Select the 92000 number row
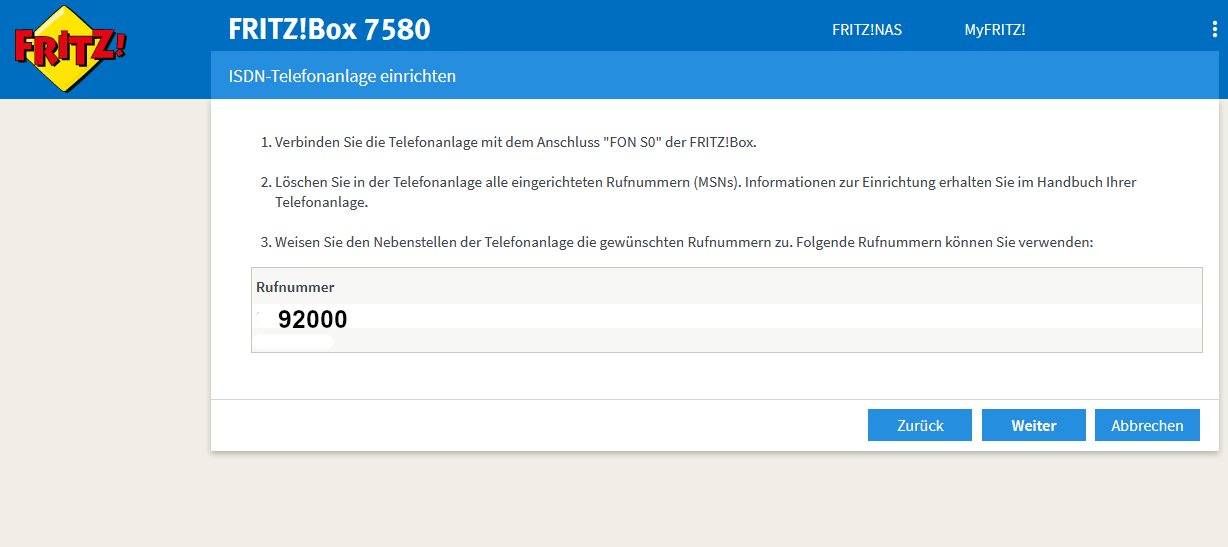The height and width of the screenshot is (547, 1228). click(313, 320)
